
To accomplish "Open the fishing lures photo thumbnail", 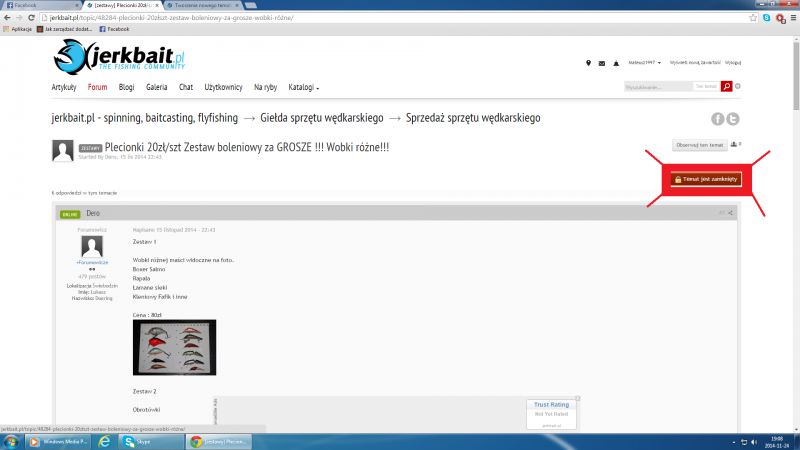I will coord(174,347).
